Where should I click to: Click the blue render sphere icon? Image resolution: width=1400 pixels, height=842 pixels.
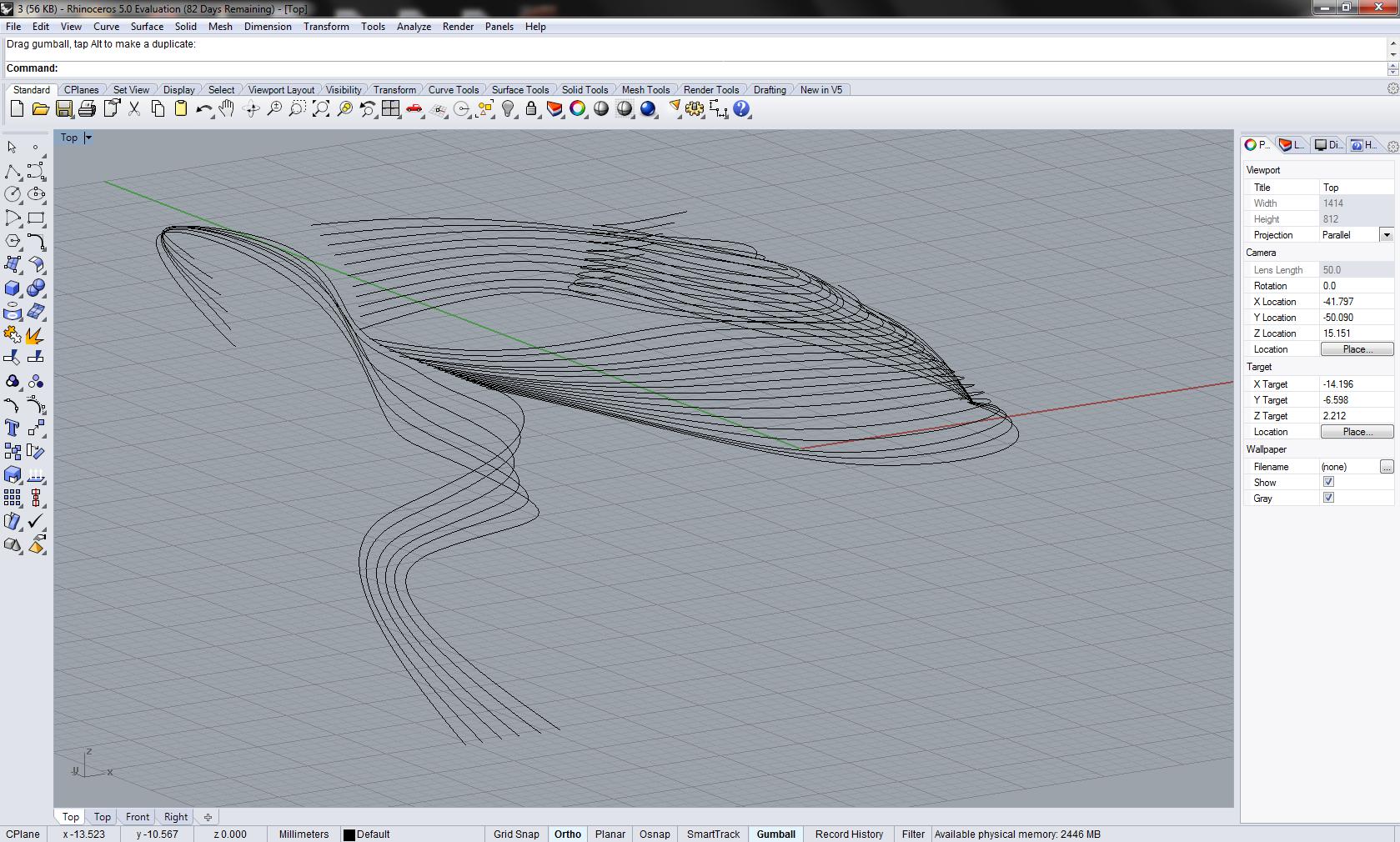[x=648, y=109]
